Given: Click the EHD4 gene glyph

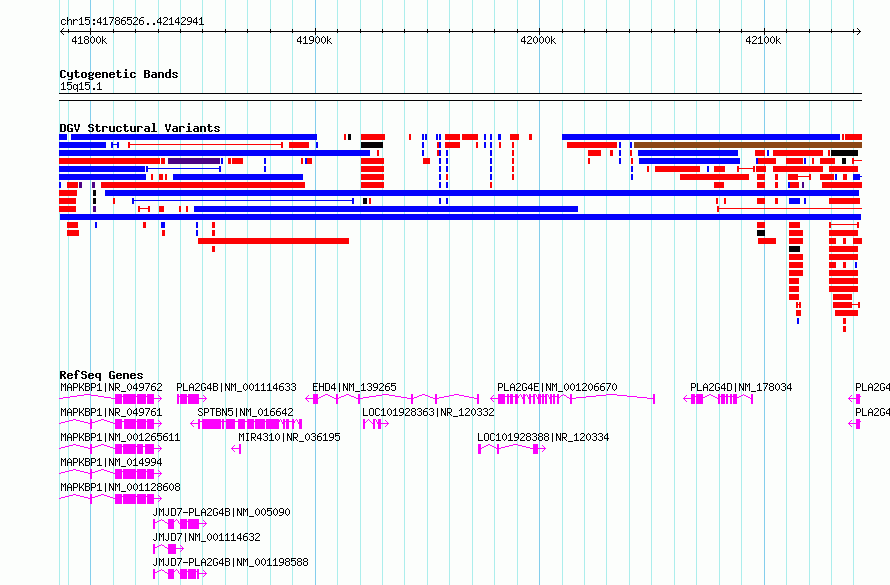Looking at the screenshot, I should pyautogui.click(x=392, y=399).
